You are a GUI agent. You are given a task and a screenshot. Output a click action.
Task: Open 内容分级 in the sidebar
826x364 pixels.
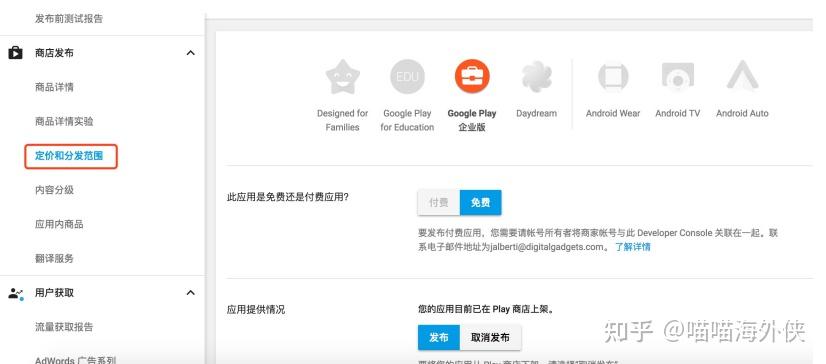[x=54, y=190]
